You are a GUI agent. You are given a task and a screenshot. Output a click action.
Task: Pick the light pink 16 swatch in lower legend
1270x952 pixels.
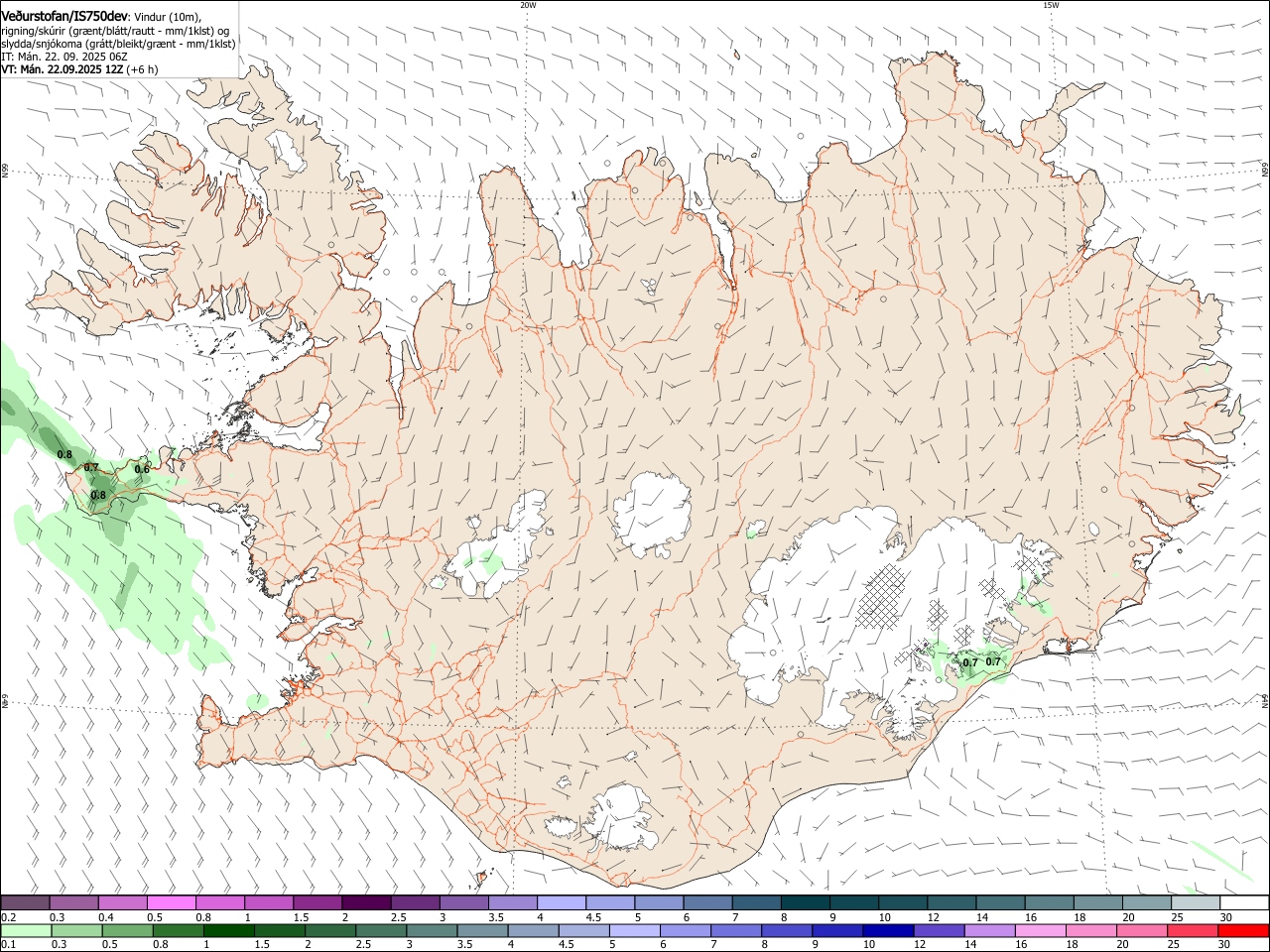coord(1040,930)
